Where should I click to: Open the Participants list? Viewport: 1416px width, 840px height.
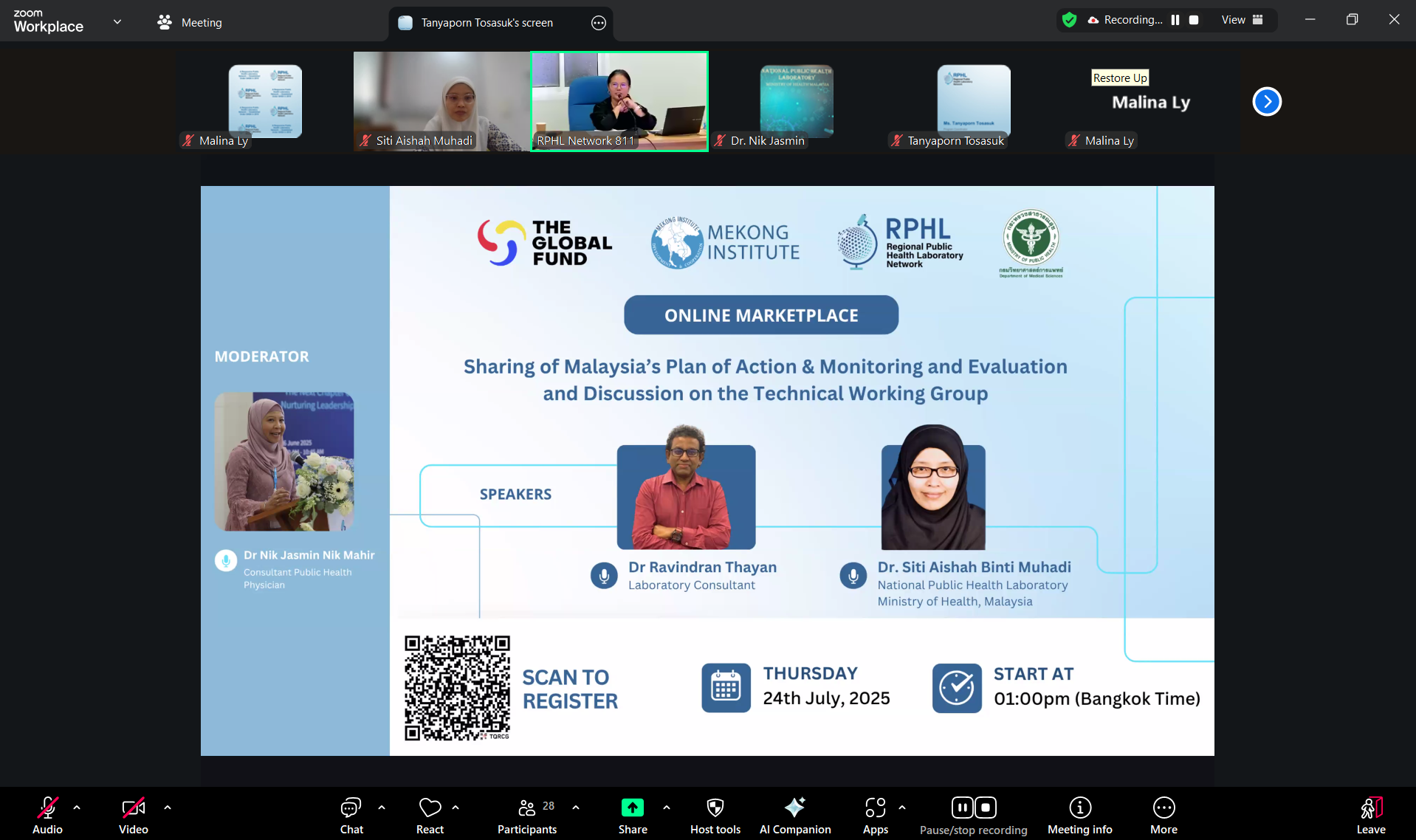[527, 815]
